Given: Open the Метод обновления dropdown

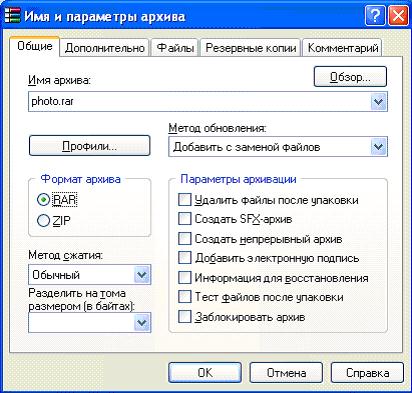Looking at the screenshot, I should 378,147.
